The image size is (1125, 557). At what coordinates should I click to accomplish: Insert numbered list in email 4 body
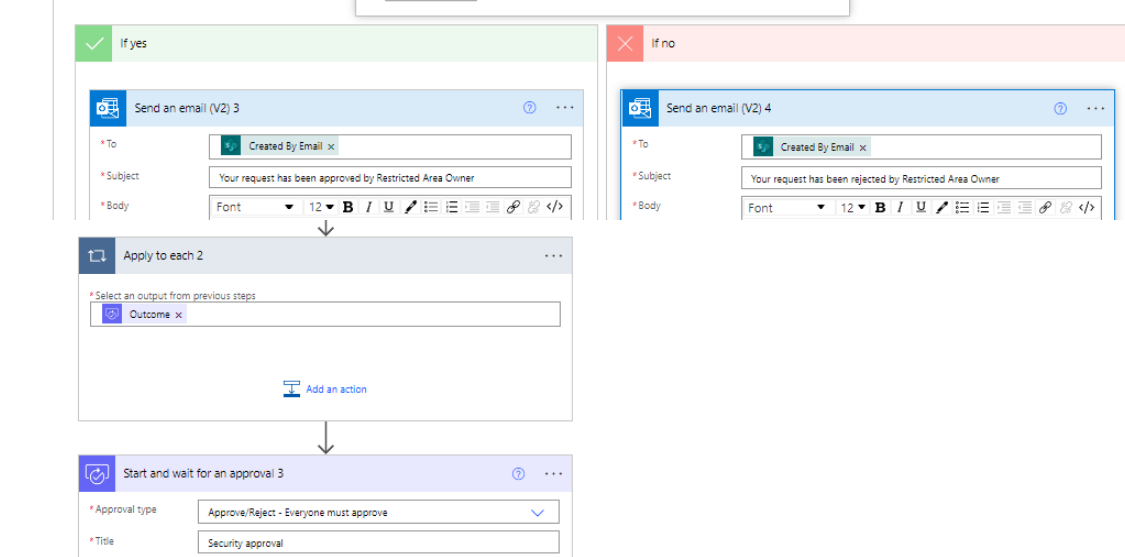[x=983, y=207]
